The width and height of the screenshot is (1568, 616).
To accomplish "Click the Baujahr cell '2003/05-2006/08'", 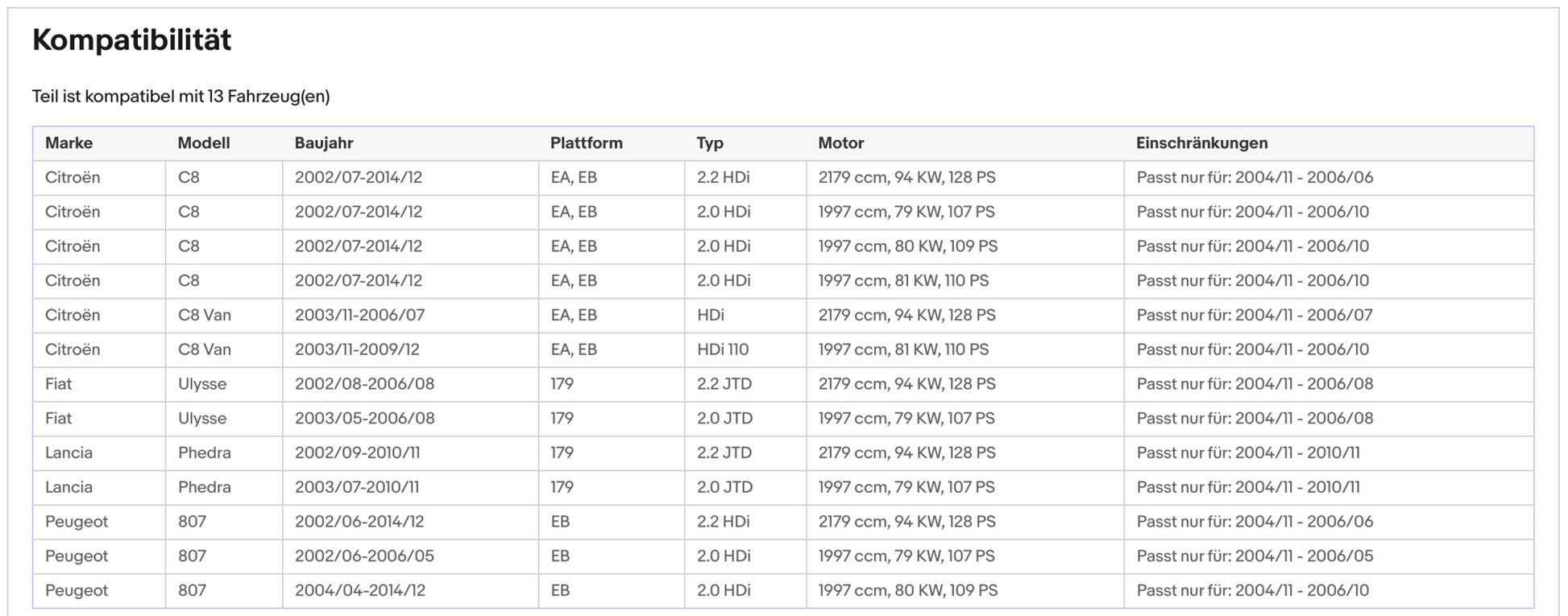I will (x=364, y=419).
